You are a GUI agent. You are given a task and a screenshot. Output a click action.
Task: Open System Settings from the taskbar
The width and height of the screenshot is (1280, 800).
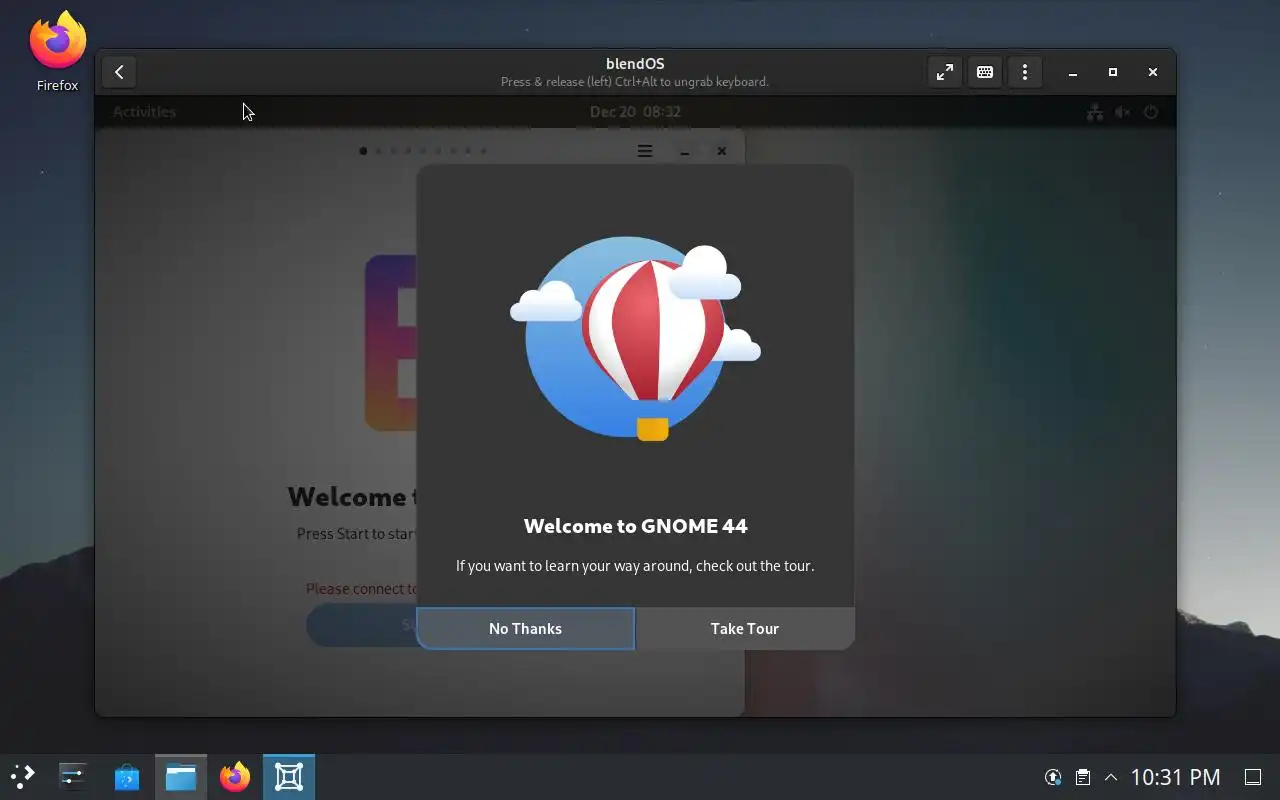pos(73,777)
